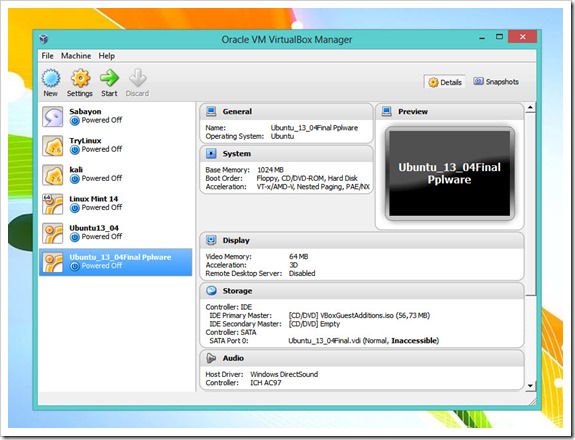This screenshot has height=440, width=575.
Task: Click the details pane scrollbar thumb
Action: click(x=530, y=204)
